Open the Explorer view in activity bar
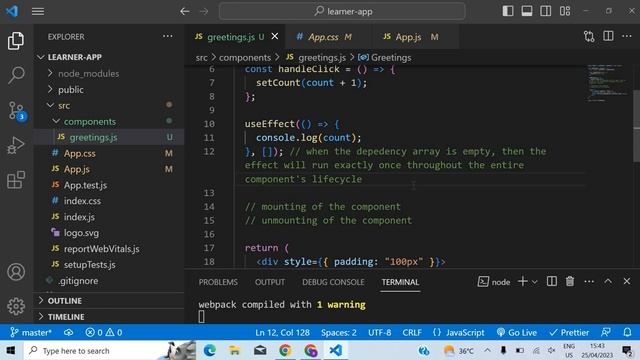The width and height of the screenshot is (640, 360). click(16, 41)
